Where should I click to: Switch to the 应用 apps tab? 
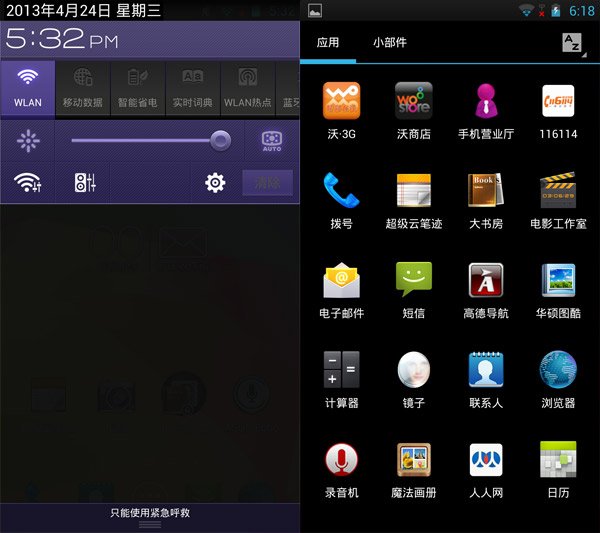click(328, 42)
